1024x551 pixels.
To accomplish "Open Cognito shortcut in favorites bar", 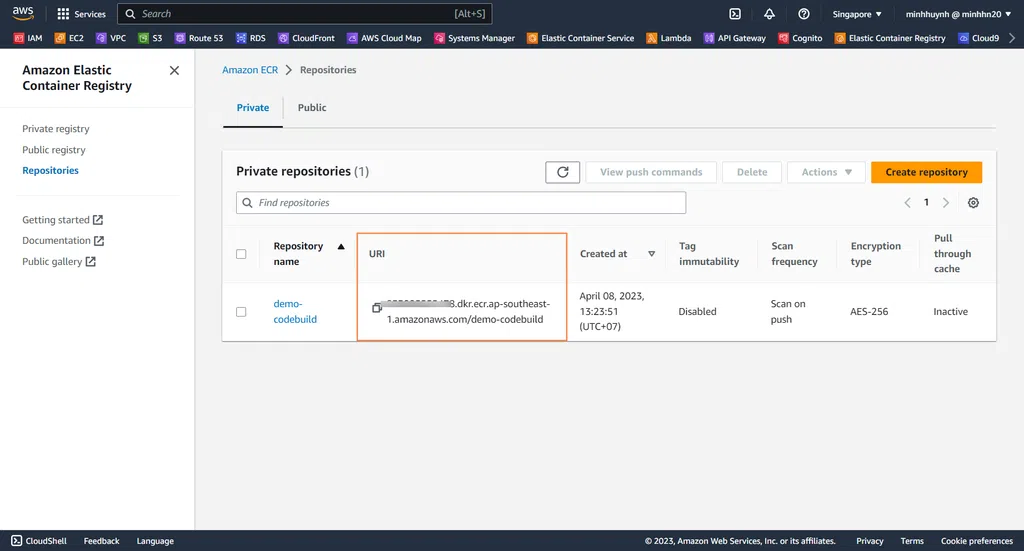I will [800, 38].
